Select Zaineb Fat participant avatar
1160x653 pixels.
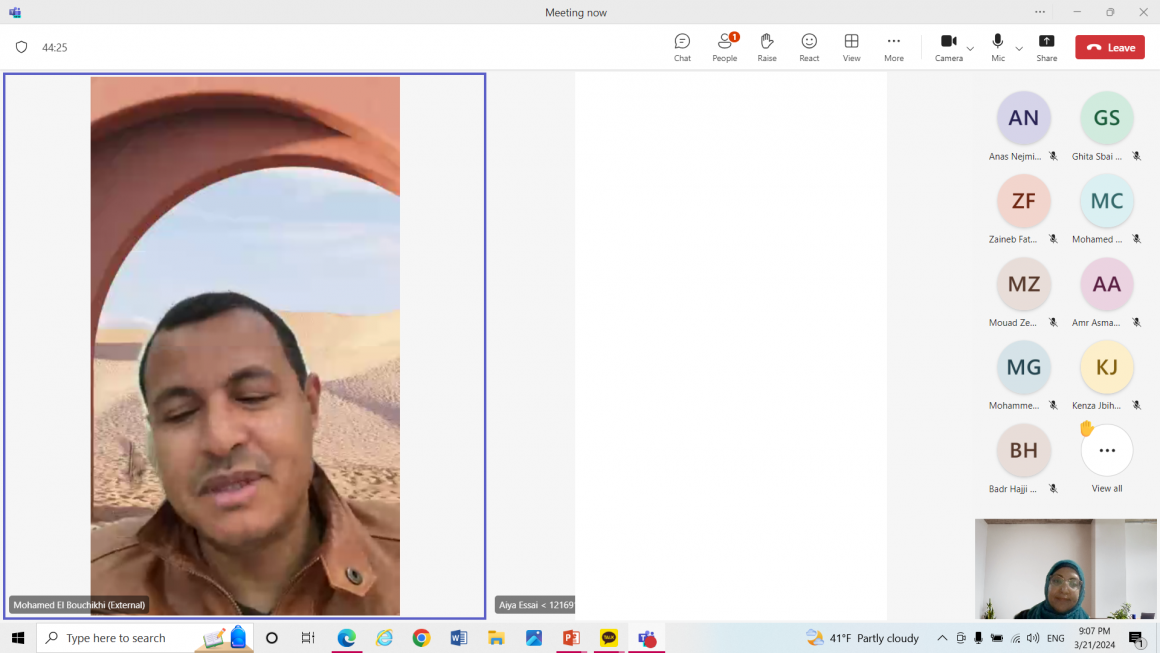pos(1023,200)
